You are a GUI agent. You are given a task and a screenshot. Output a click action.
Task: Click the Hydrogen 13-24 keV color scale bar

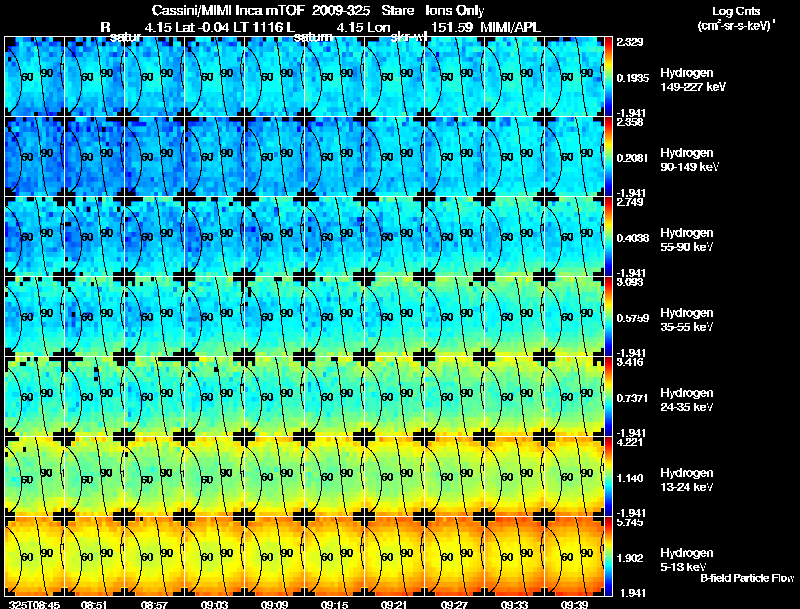pyautogui.click(x=608, y=476)
